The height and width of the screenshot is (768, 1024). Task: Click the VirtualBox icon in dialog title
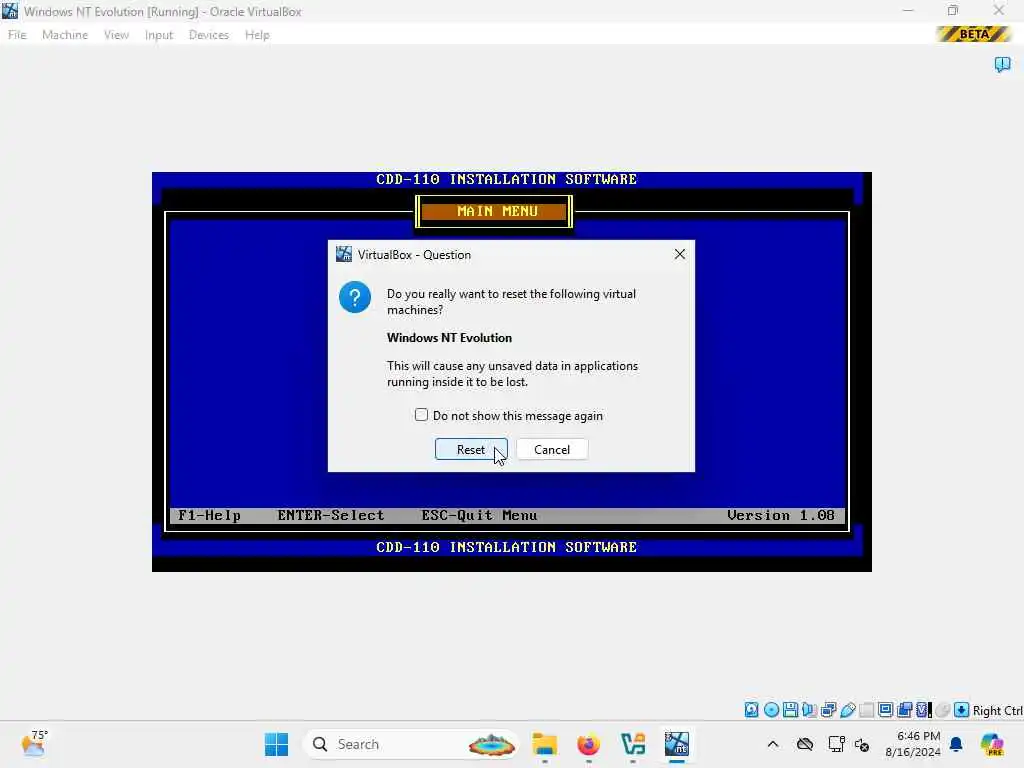(x=344, y=254)
